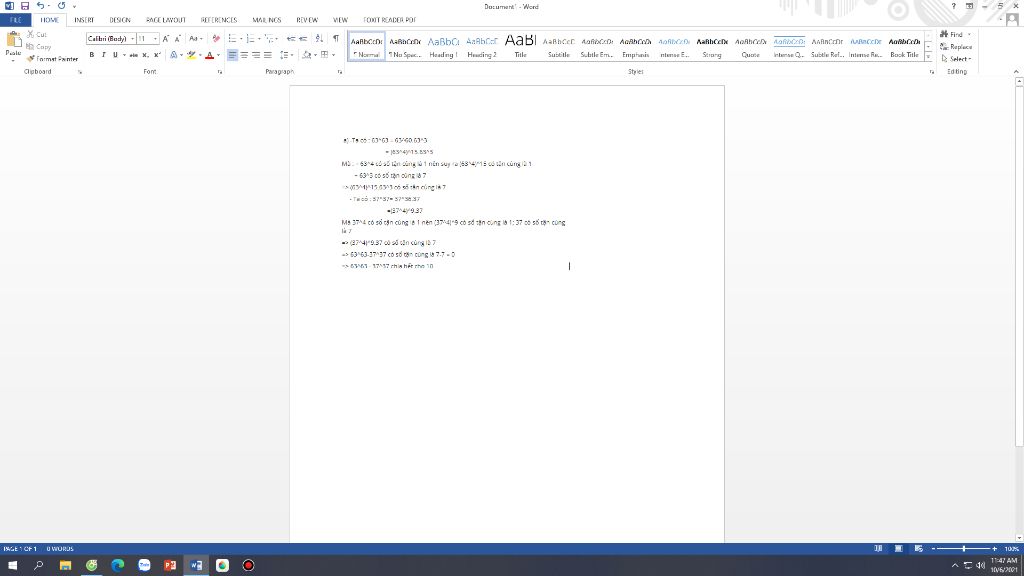Image resolution: width=1024 pixels, height=576 pixels.
Task: Center the text
Action: click(x=244, y=55)
